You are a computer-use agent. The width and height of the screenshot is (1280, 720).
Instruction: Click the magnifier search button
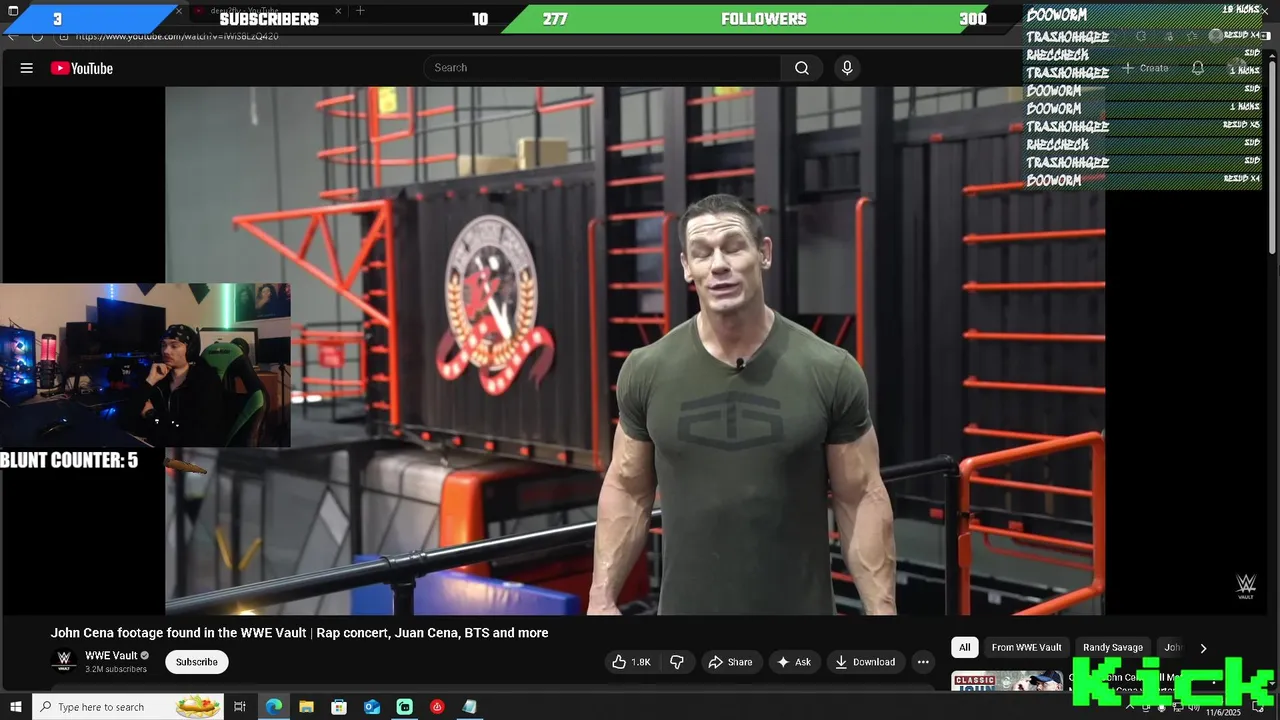pyautogui.click(x=802, y=68)
